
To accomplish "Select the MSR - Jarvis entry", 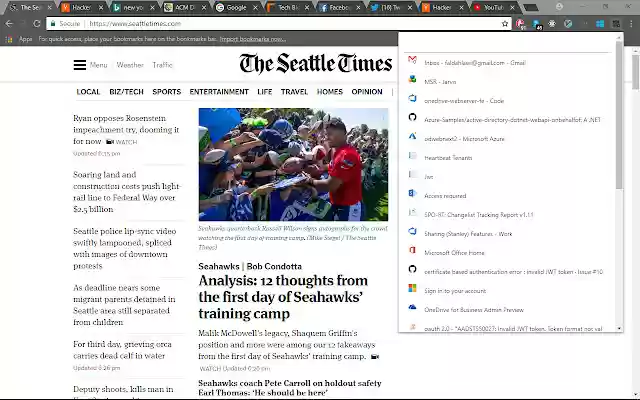I will (507, 82).
